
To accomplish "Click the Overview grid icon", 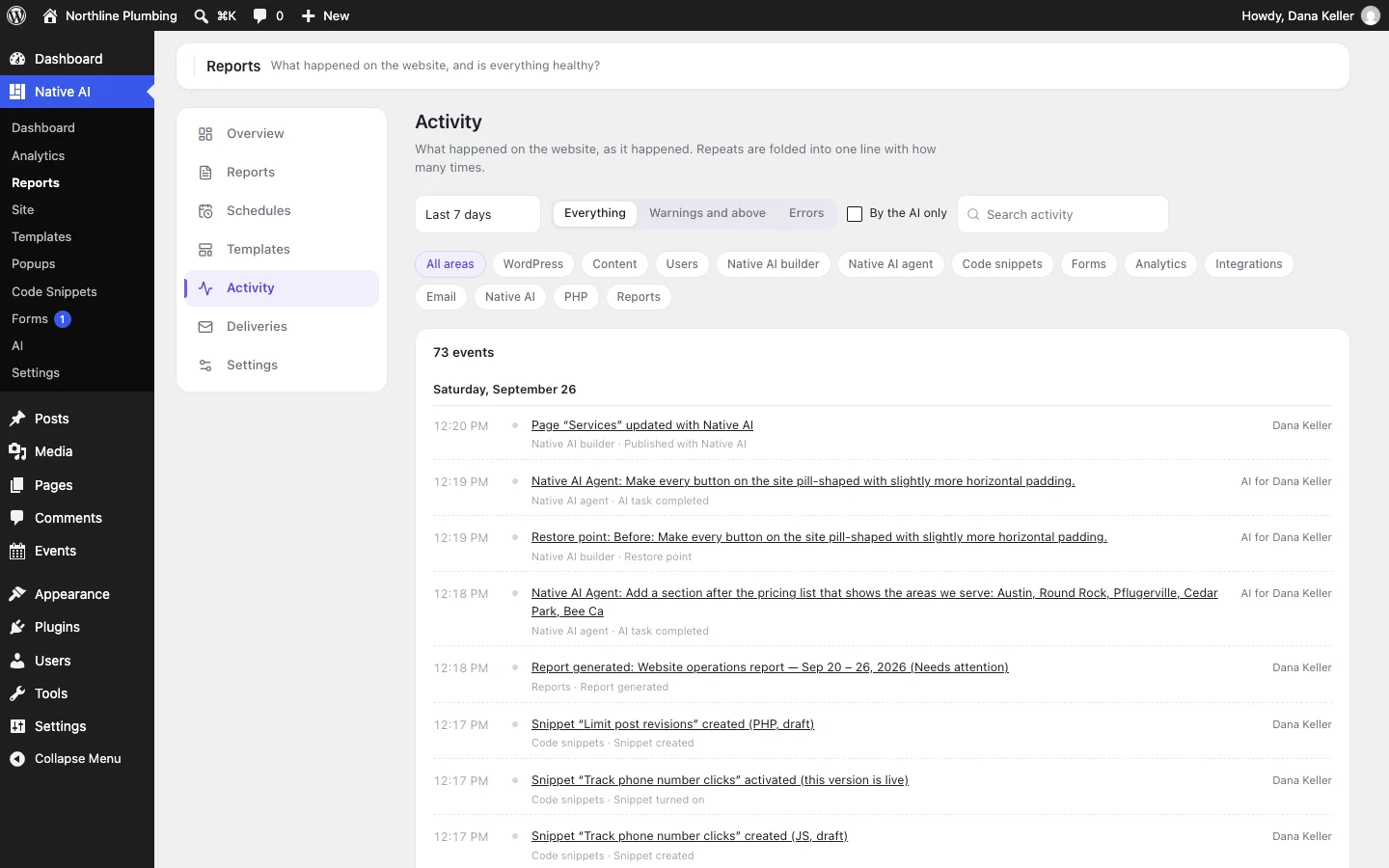I will click(205, 134).
